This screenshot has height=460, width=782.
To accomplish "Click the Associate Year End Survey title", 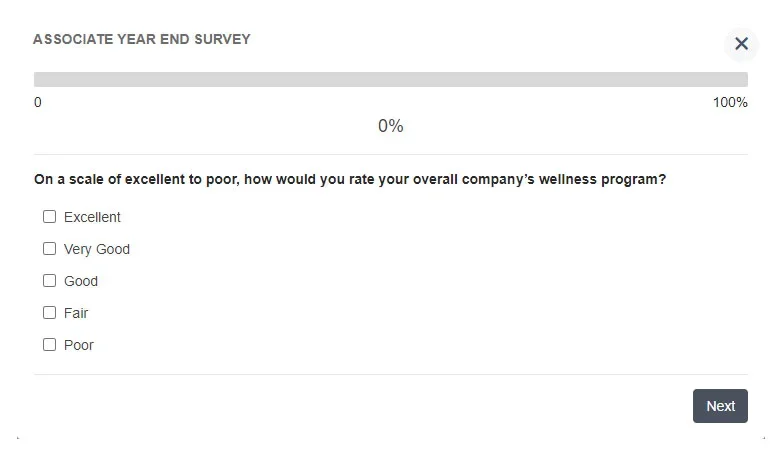I will click(142, 39).
